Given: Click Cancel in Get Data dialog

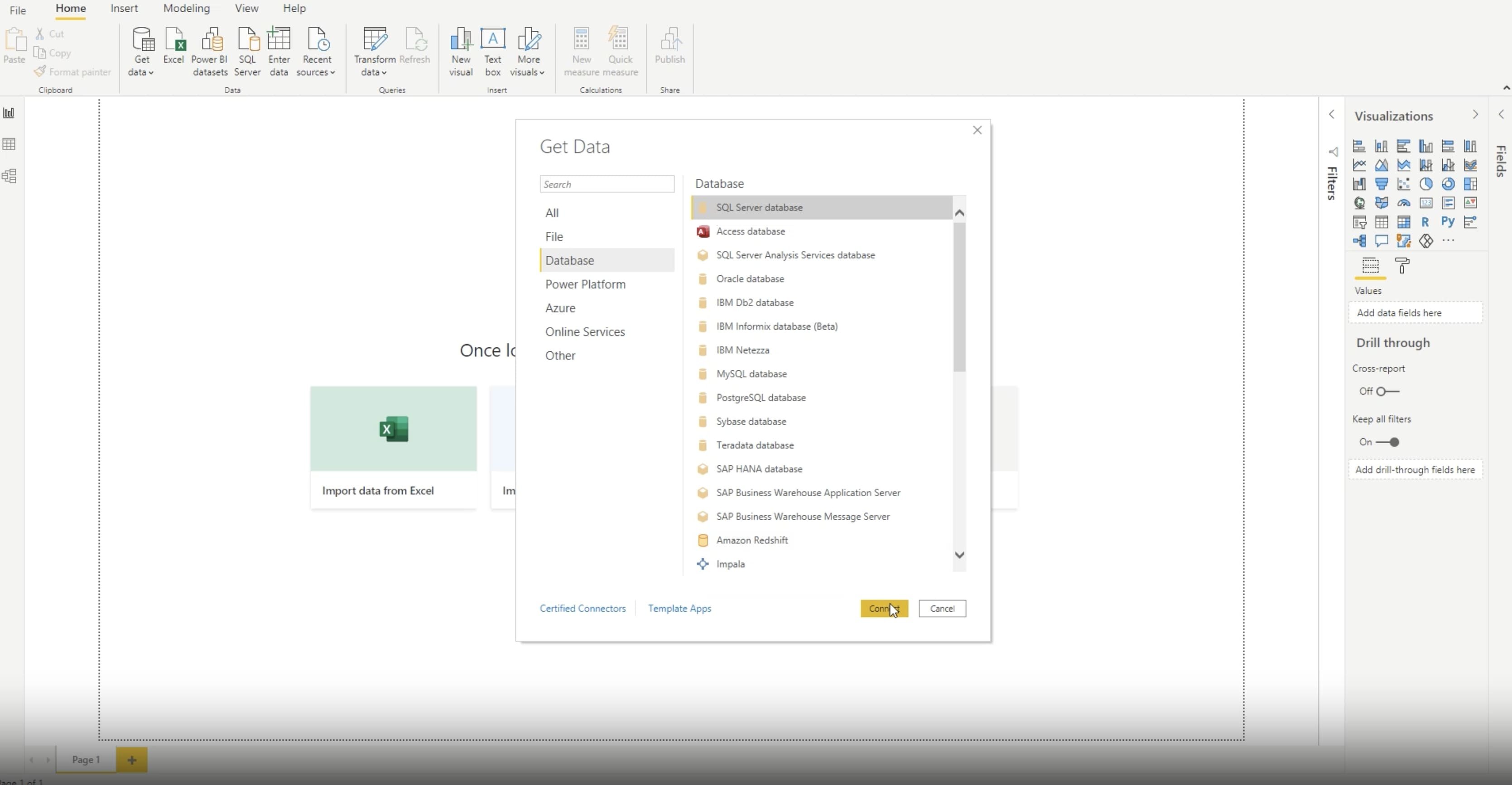Looking at the screenshot, I should pos(942,608).
